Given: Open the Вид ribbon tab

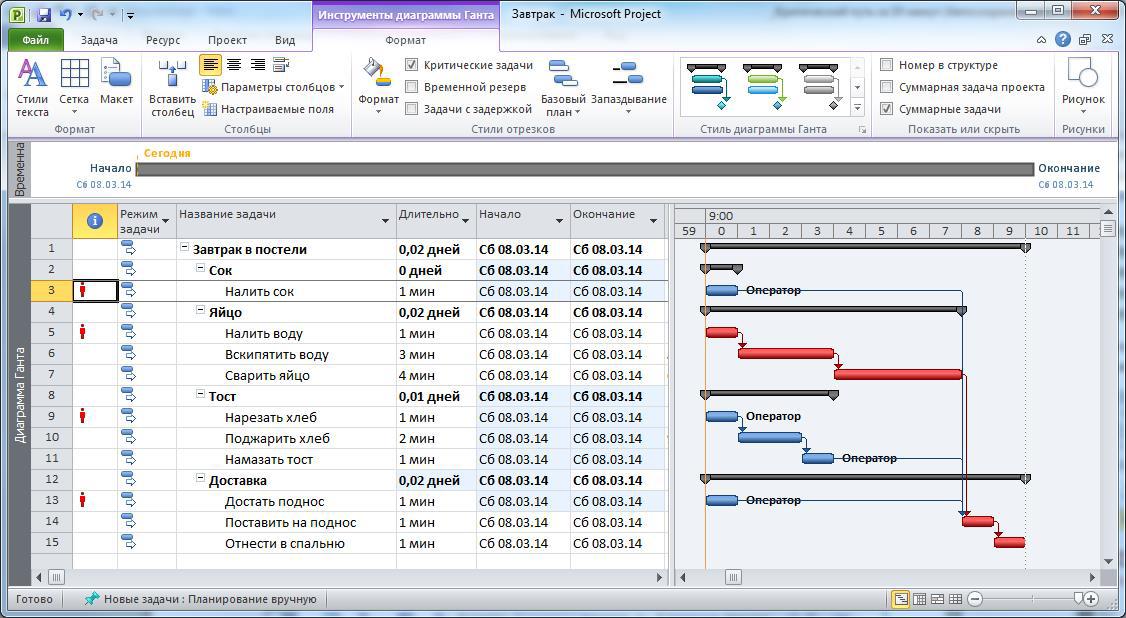Looking at the screenshot, I should 285,40.
